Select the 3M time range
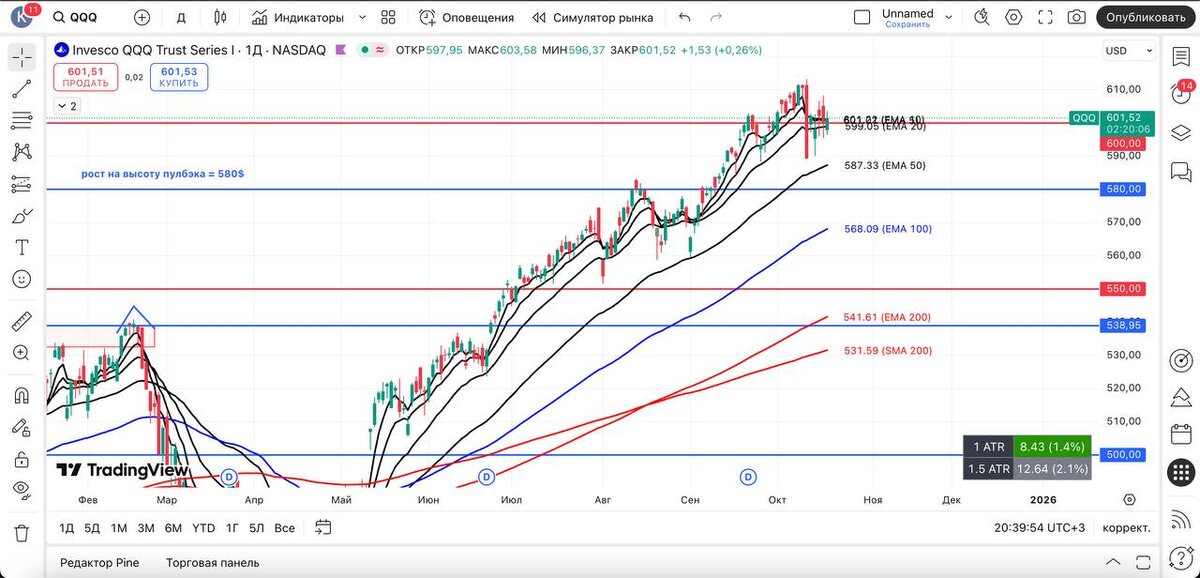Image resolution: width=1200 pixels, height=578 pixels. click(x=146, y=527)
